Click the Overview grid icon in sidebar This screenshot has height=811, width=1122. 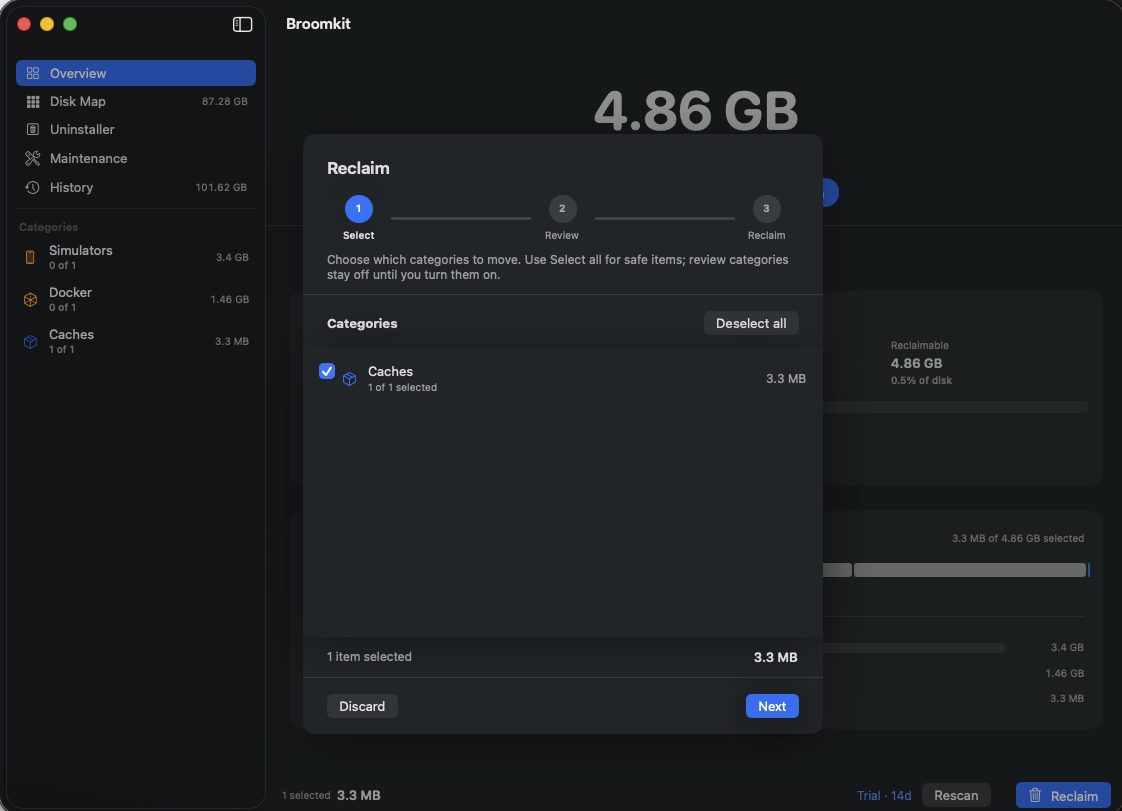[33, 73]
